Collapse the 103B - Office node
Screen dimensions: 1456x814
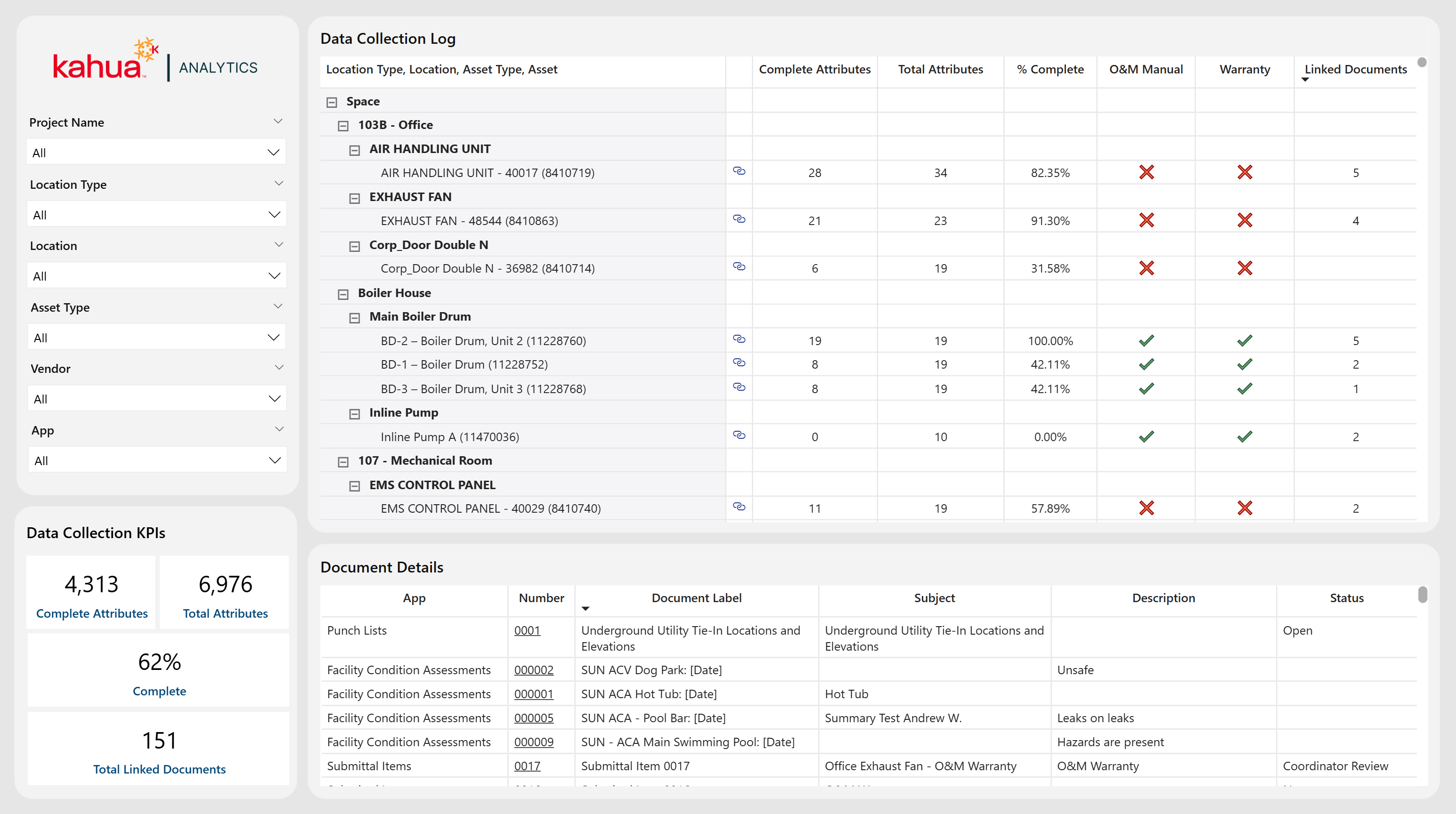(x=343, y=126)
